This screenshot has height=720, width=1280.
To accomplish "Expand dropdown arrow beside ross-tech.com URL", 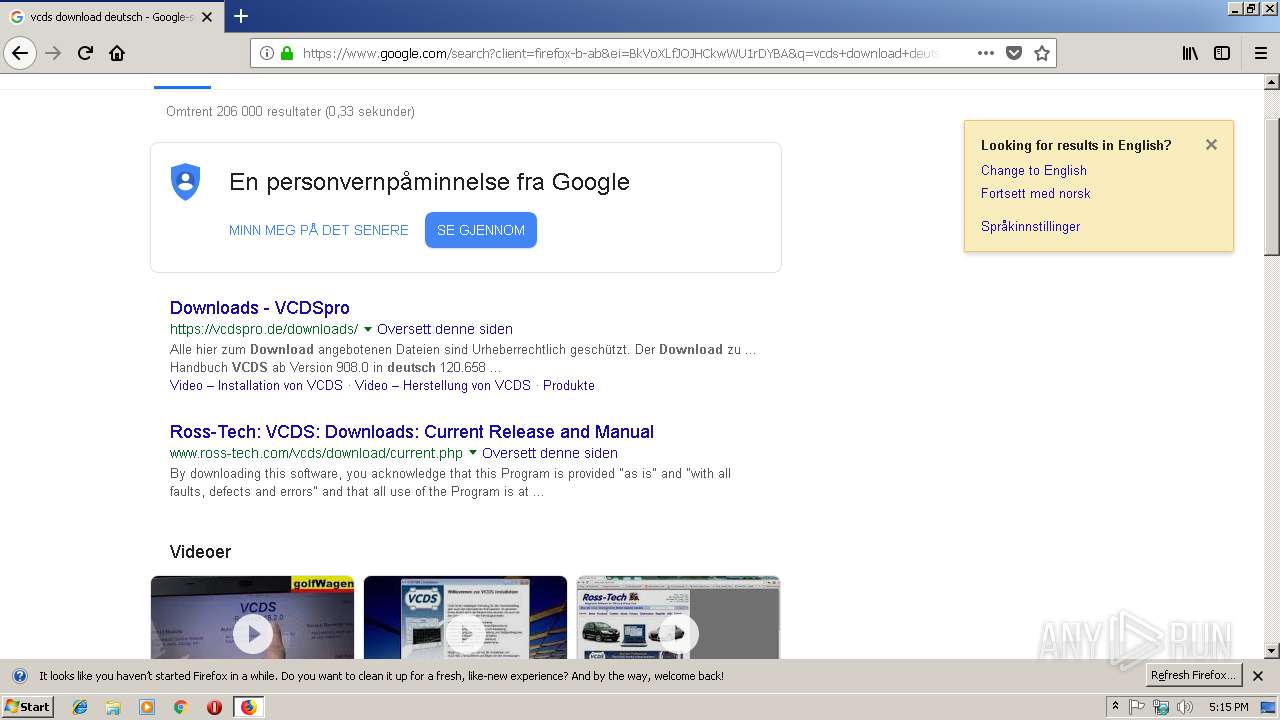I will pyautogui.click(x=473, y=453).
